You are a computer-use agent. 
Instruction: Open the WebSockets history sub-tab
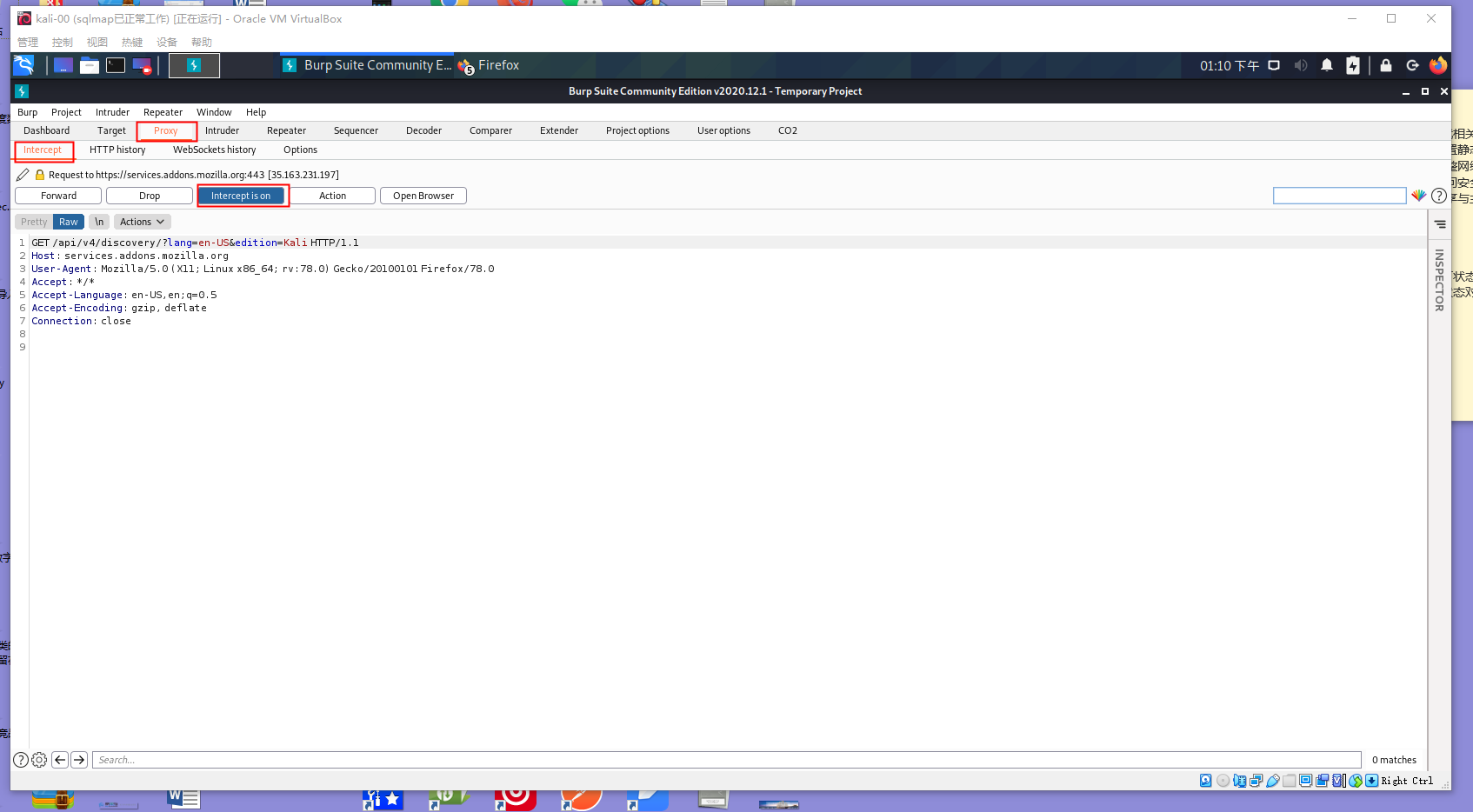point(215,150)
